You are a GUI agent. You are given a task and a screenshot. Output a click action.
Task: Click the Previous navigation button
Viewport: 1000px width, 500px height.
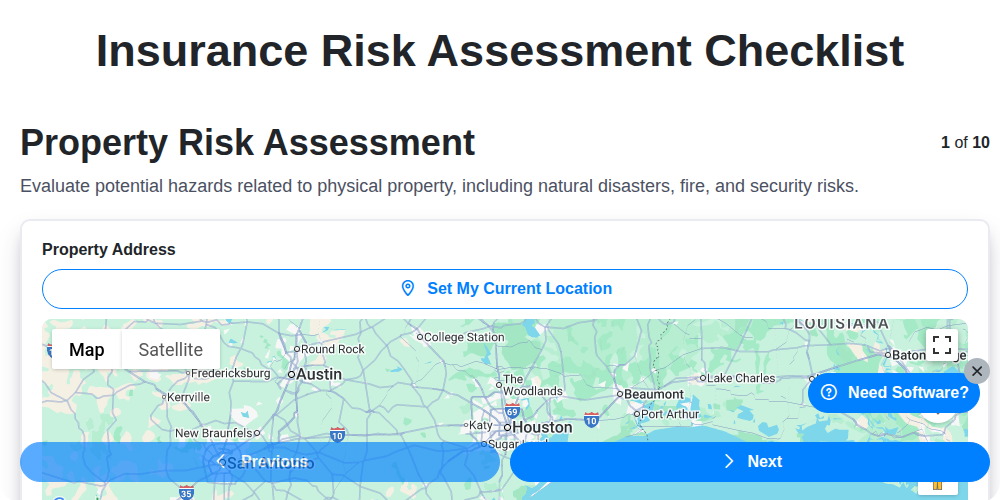pos(260,462)
